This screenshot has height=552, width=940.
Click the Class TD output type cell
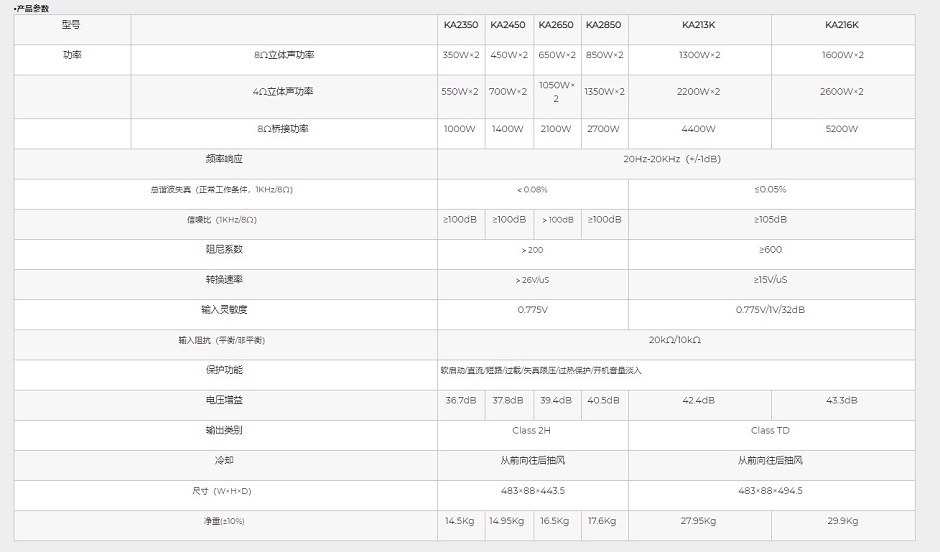[x=769, y=430]
